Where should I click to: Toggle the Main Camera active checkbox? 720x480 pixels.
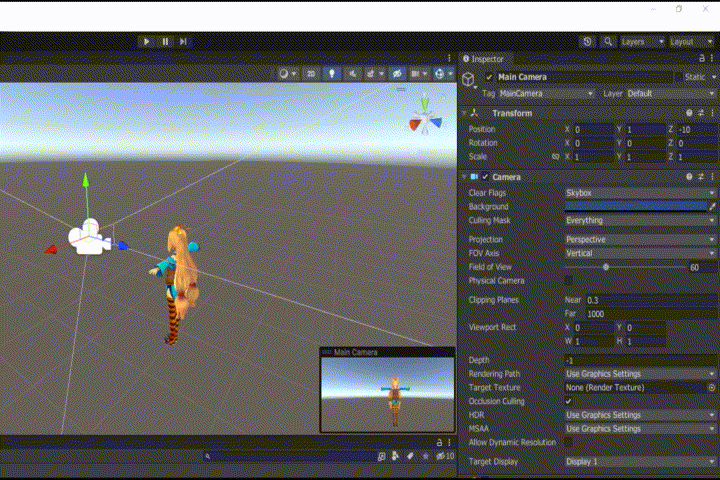click(x=489, y=77)
